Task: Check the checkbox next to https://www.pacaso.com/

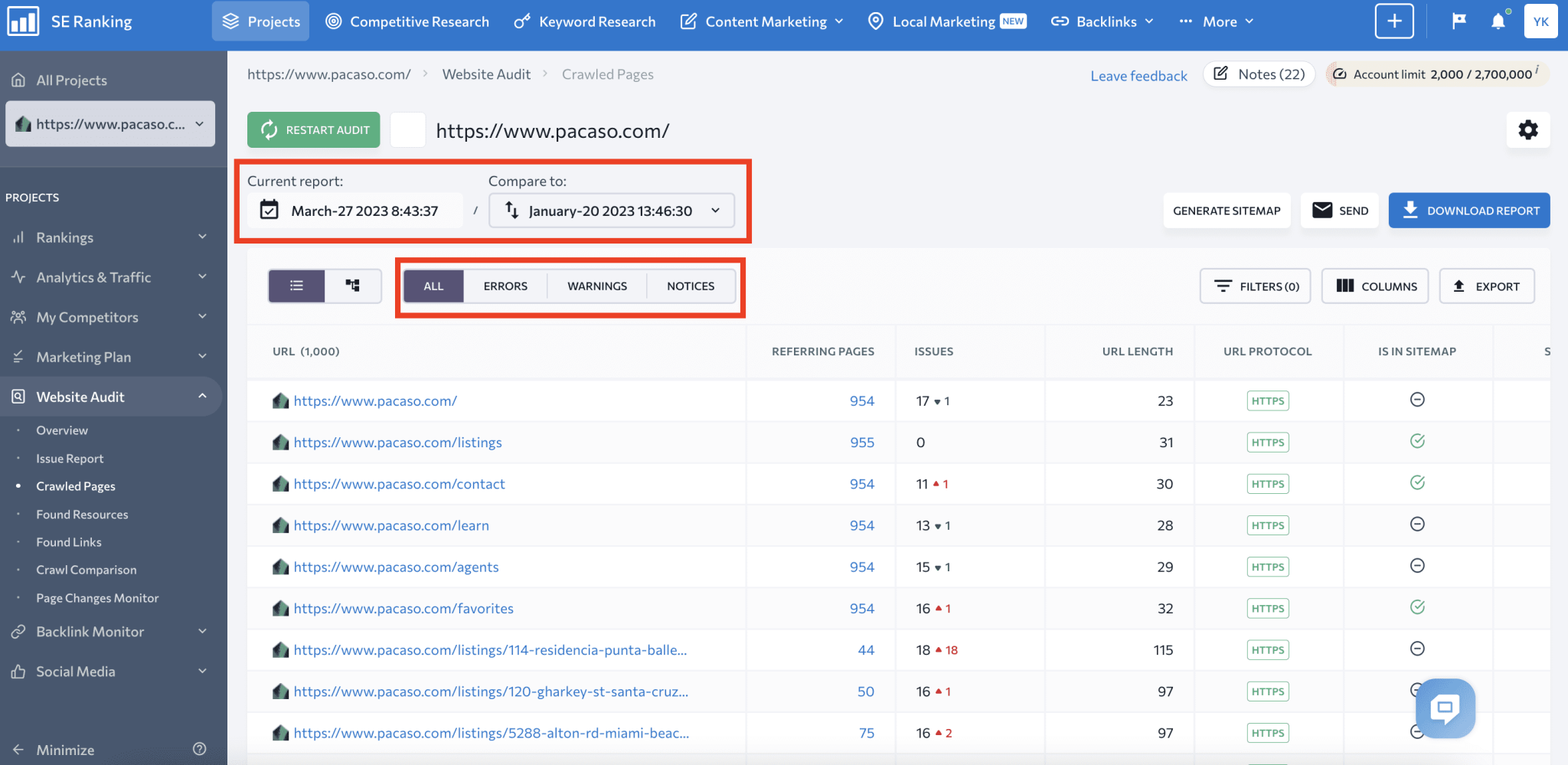Action: pyautogui.click(x=407, y=129)
